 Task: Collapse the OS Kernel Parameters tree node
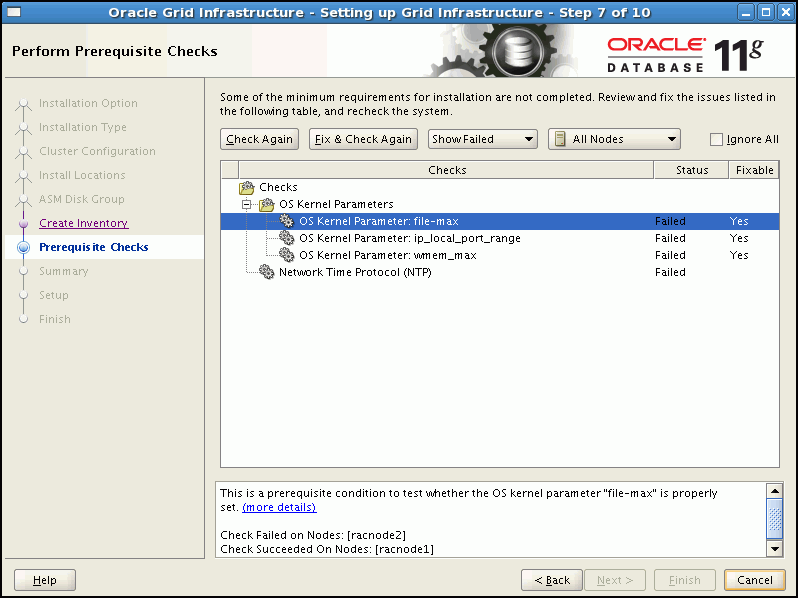(x=247, y=204)
